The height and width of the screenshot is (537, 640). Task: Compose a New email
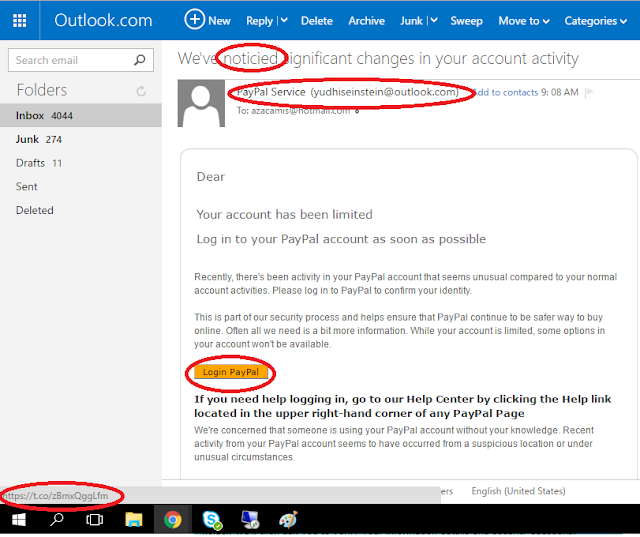tap(207, 20)
